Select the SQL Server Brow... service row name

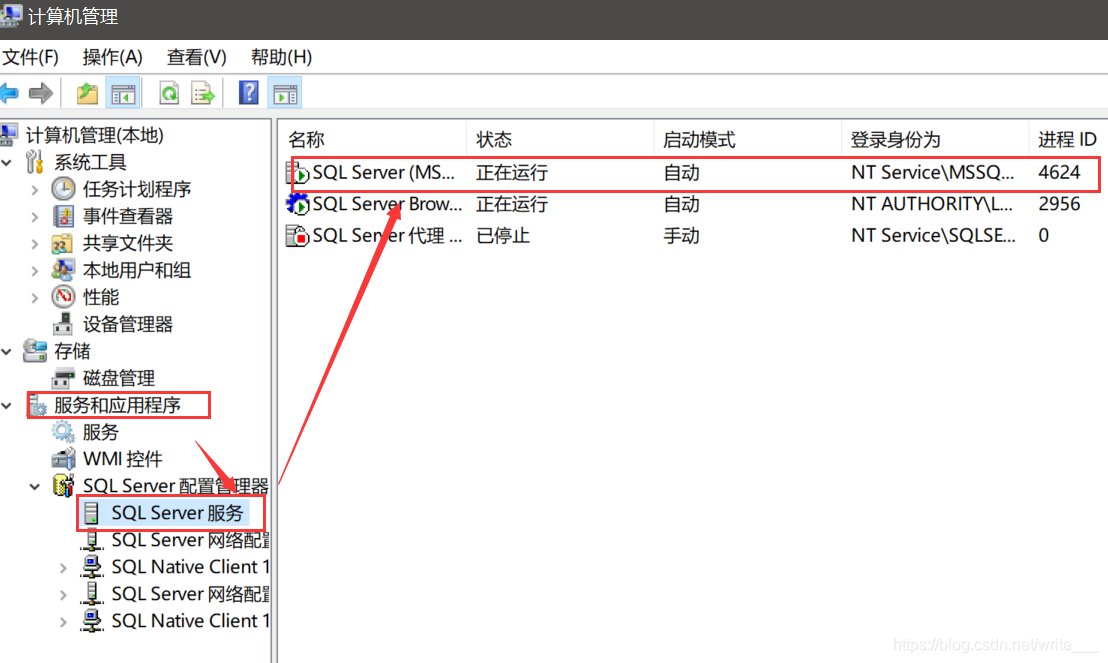pos(387,204)
